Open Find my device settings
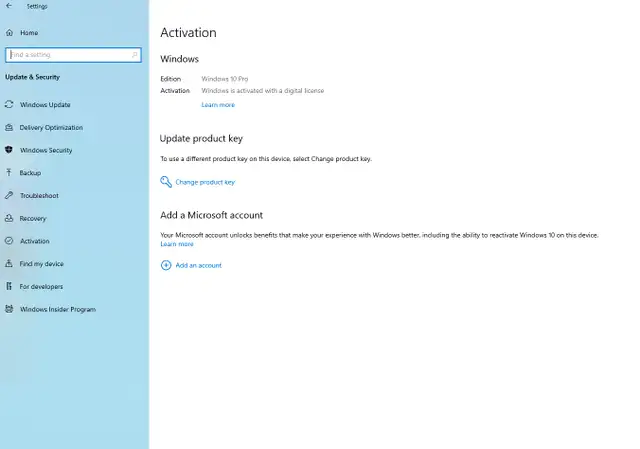640x449 pixels. point(42,264)
